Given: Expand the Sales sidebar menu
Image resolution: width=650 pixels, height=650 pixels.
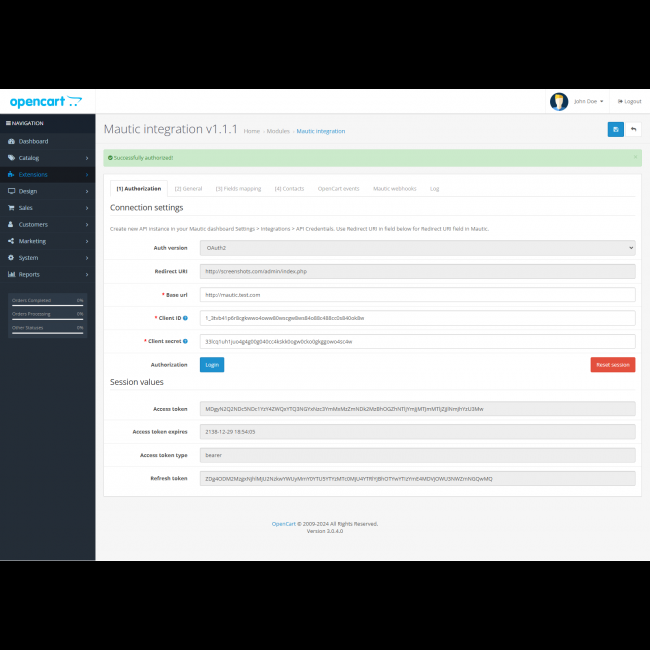Looking at the screenshot, I should [x=47, y=208].
